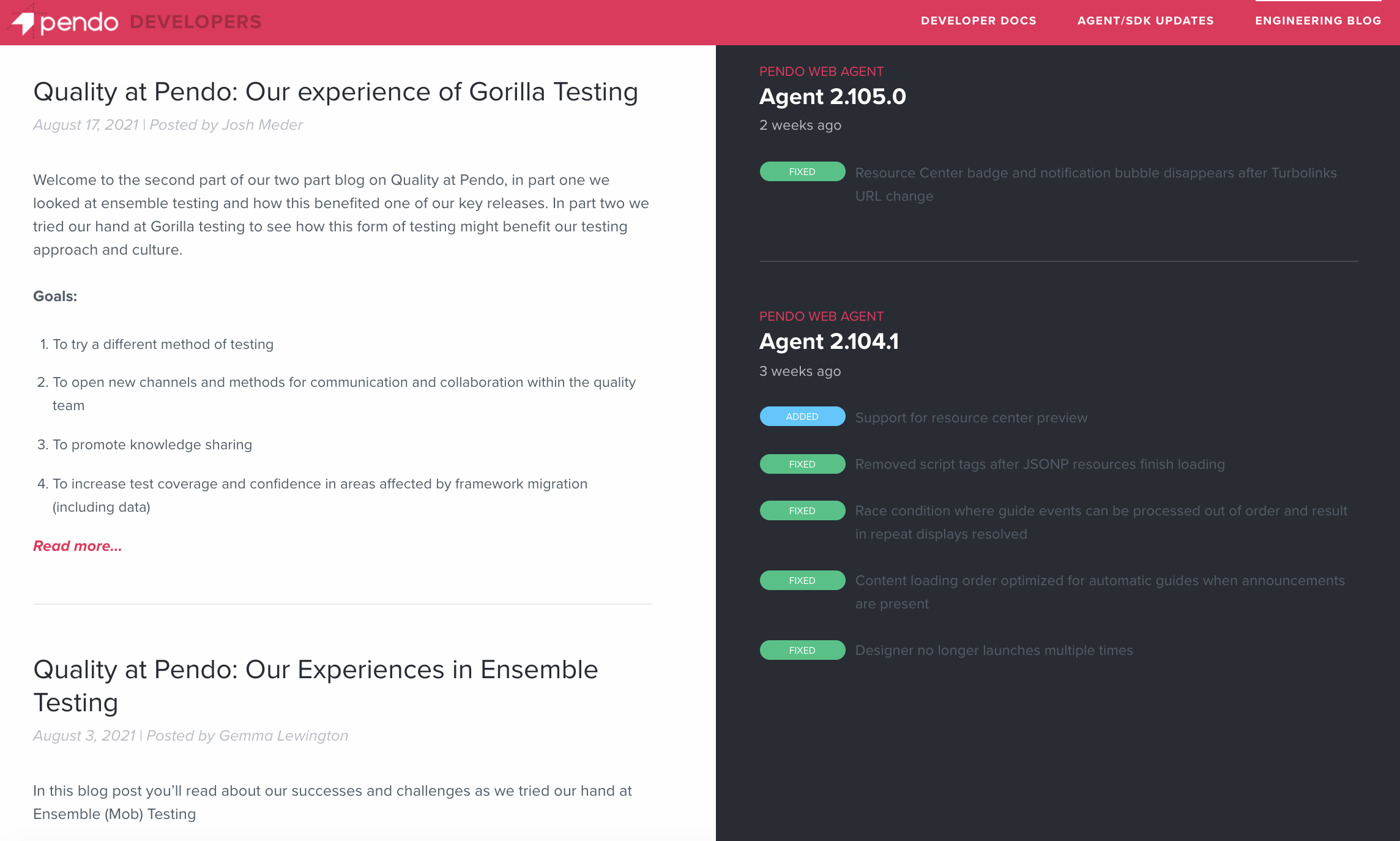Click the Posted by Josh Meder byline

click(x=226, y=125)
